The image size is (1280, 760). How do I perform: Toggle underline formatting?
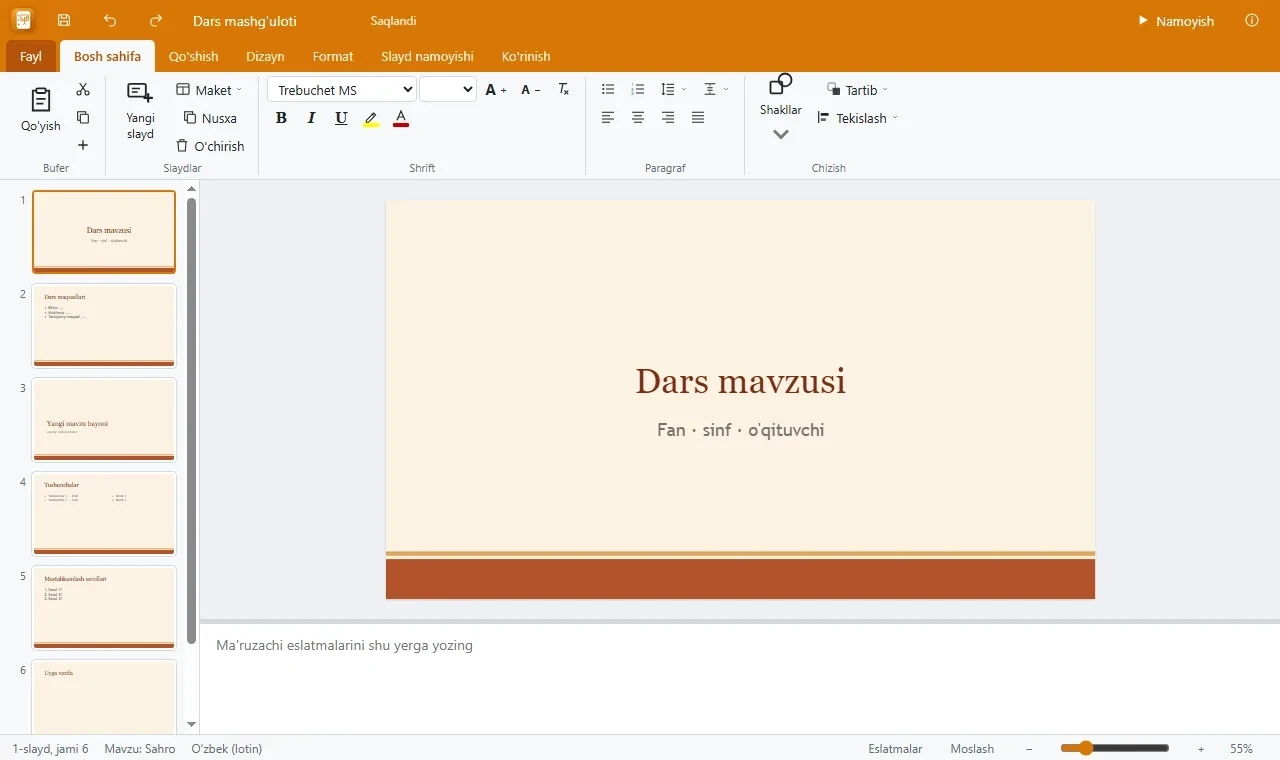tap(341, 118)
